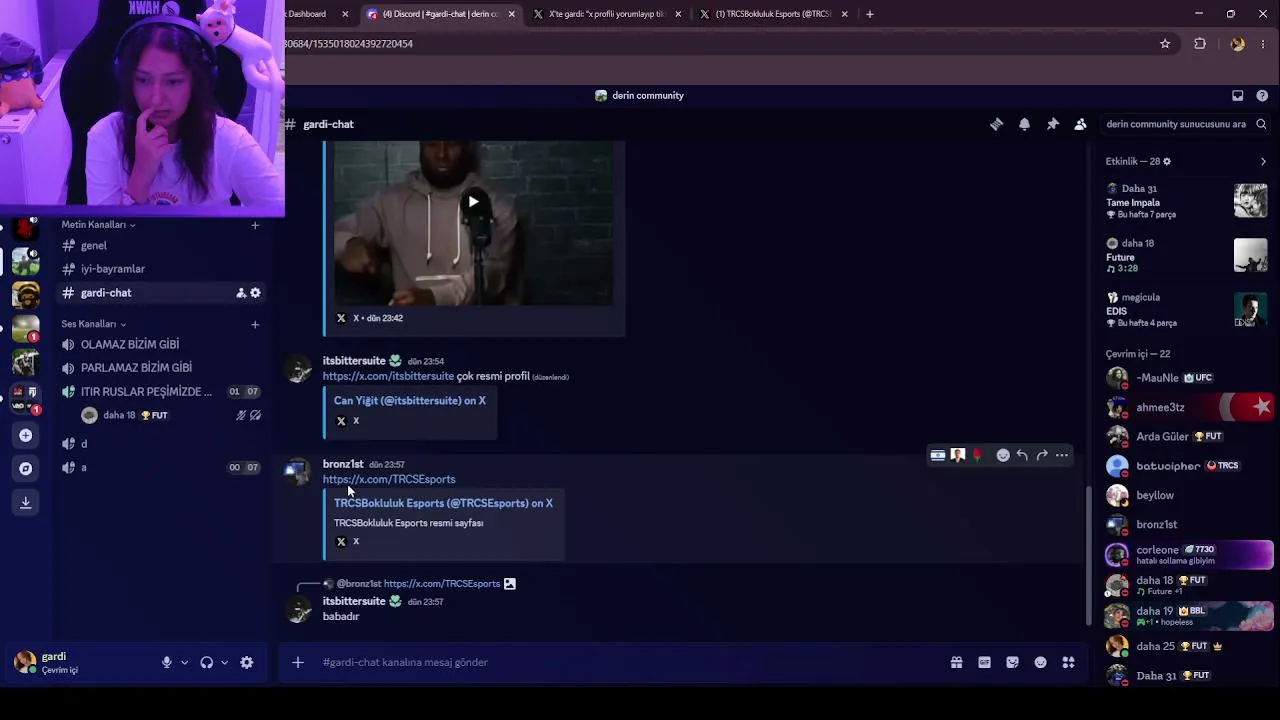Open the x.com/TRCSEsports link from bronz1st
Screen dimensions: 1280x720
[x=389, y=480]
